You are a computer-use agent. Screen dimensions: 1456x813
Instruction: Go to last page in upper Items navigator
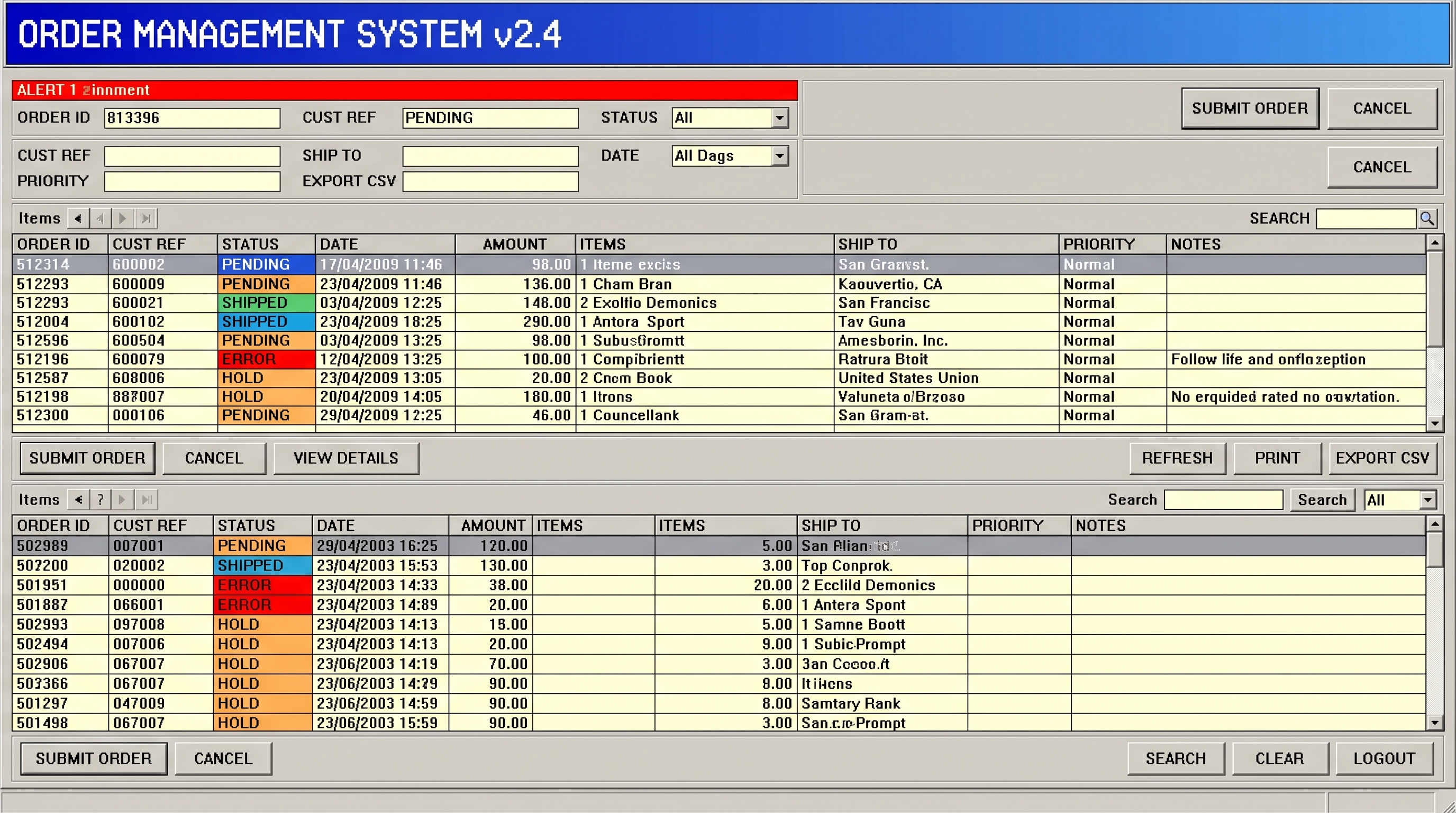click(x=146, y=218)
